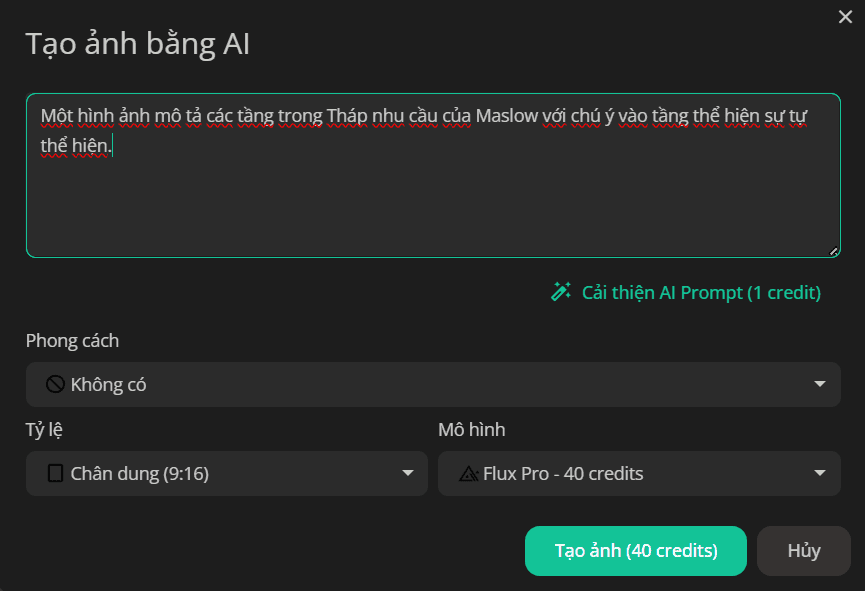Viewport: 865px width, 591px height.
Task: Click the arrow of the Không có dropdown
Action: (x=820, y=384)
